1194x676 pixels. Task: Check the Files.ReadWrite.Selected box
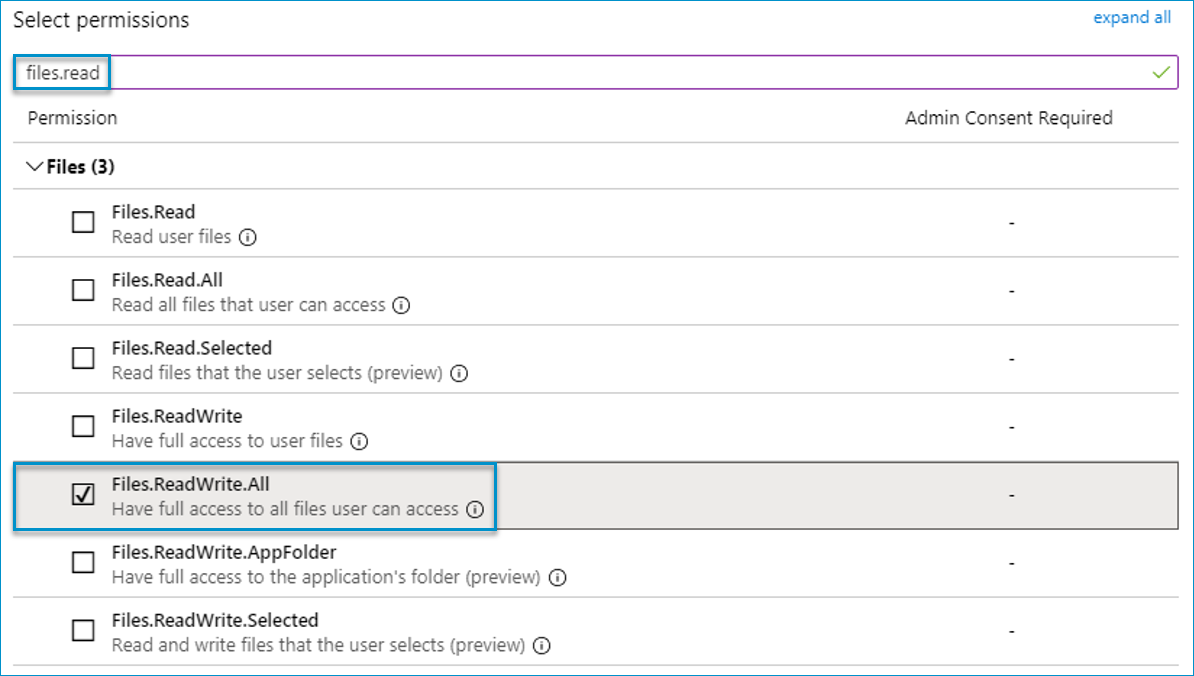point(84,631)
